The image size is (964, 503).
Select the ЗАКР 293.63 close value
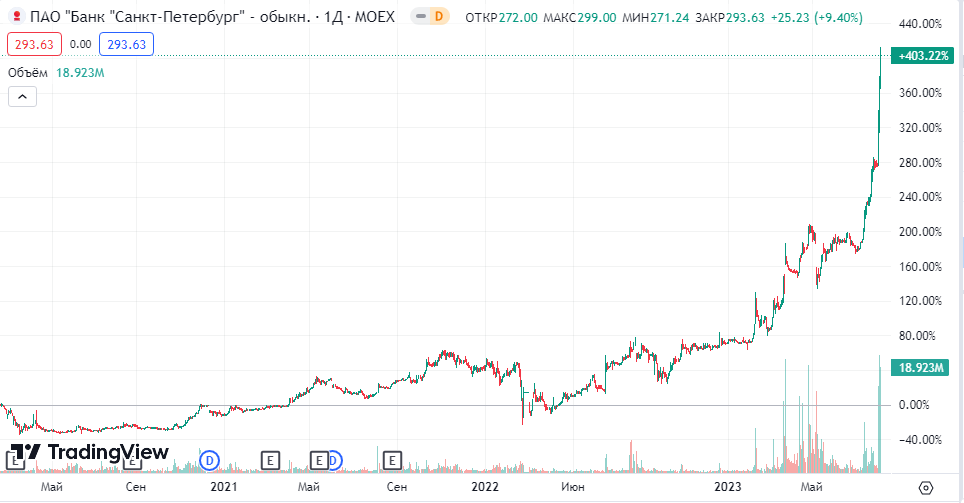(x=730, y=17)
